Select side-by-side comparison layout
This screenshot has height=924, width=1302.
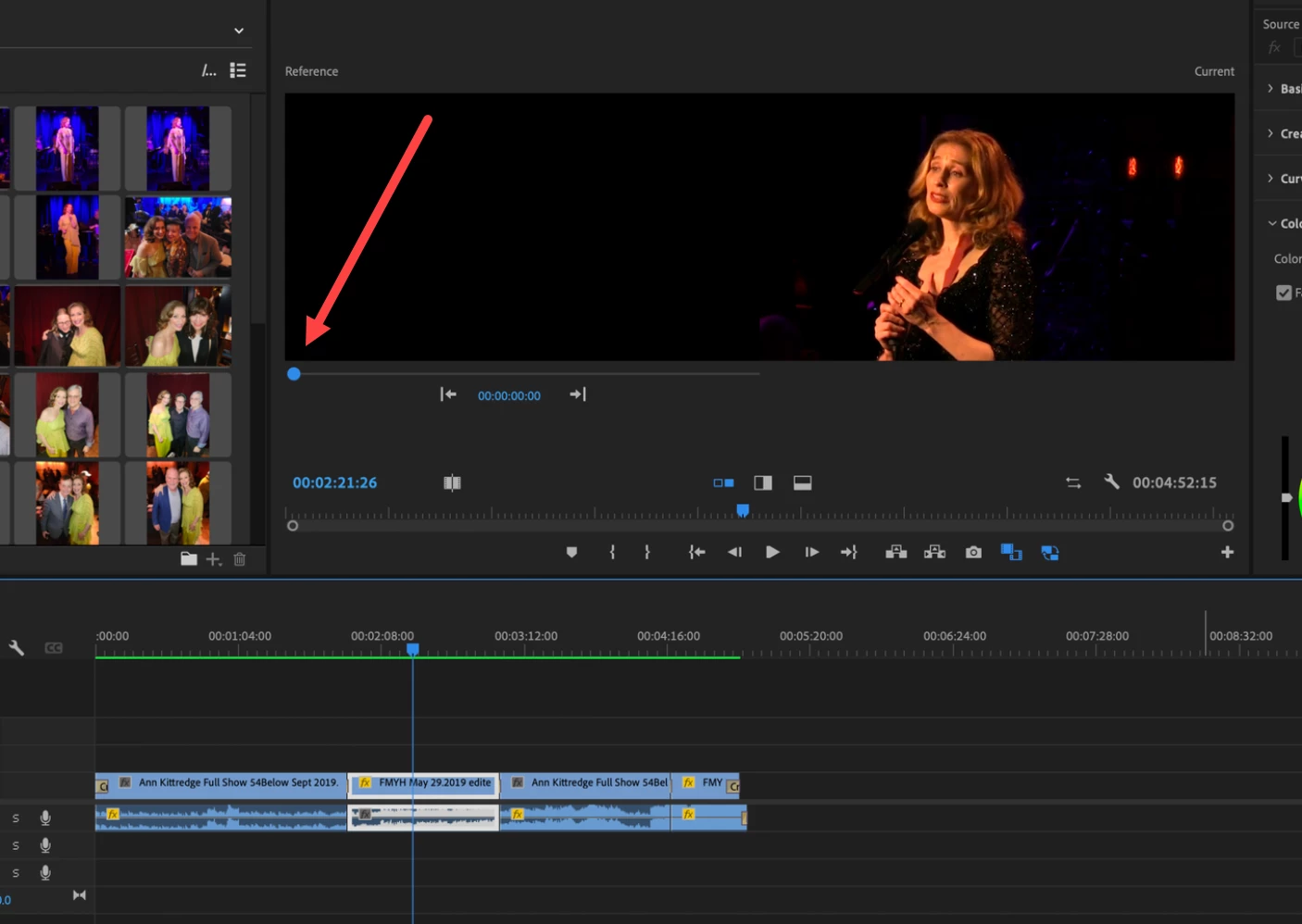723,482
